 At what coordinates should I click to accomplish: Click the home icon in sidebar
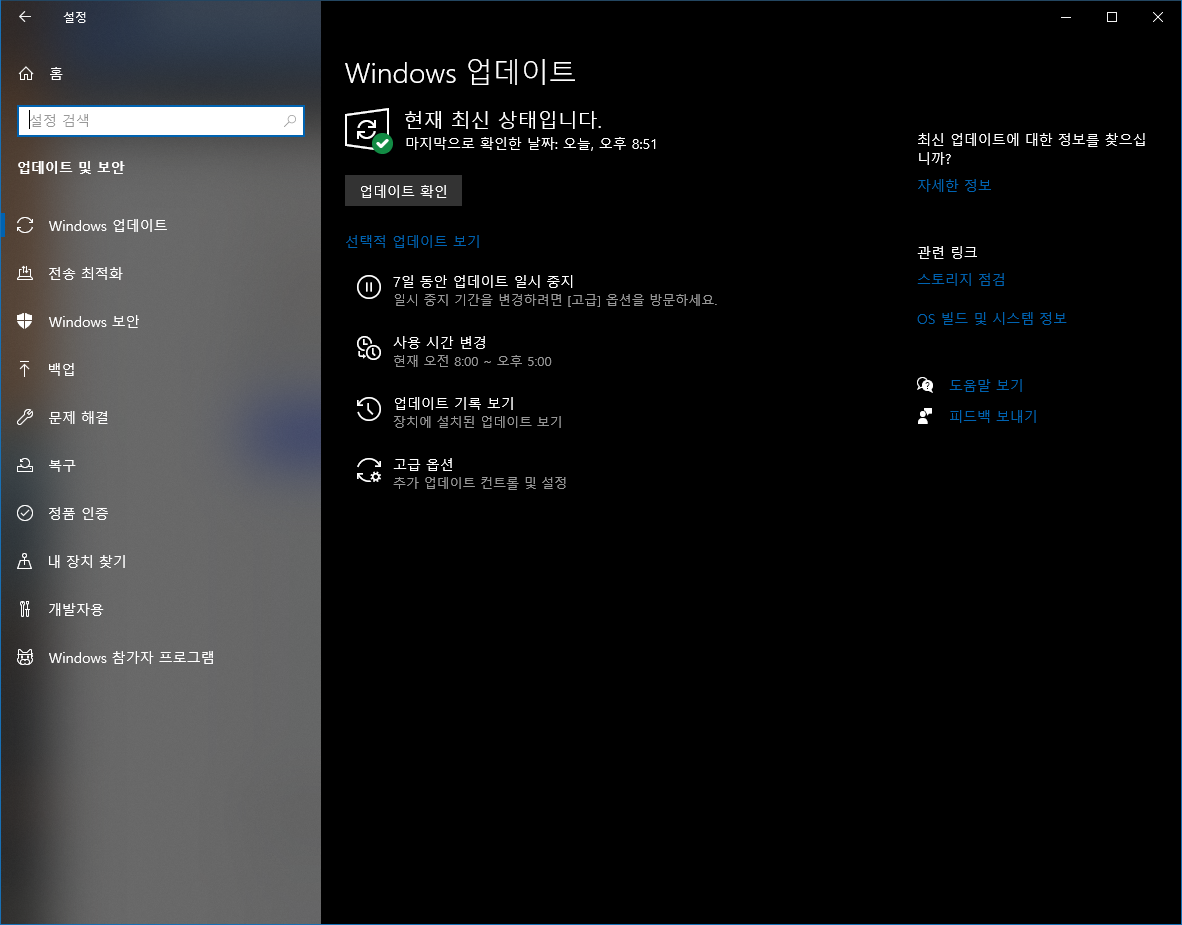(26, 73)
